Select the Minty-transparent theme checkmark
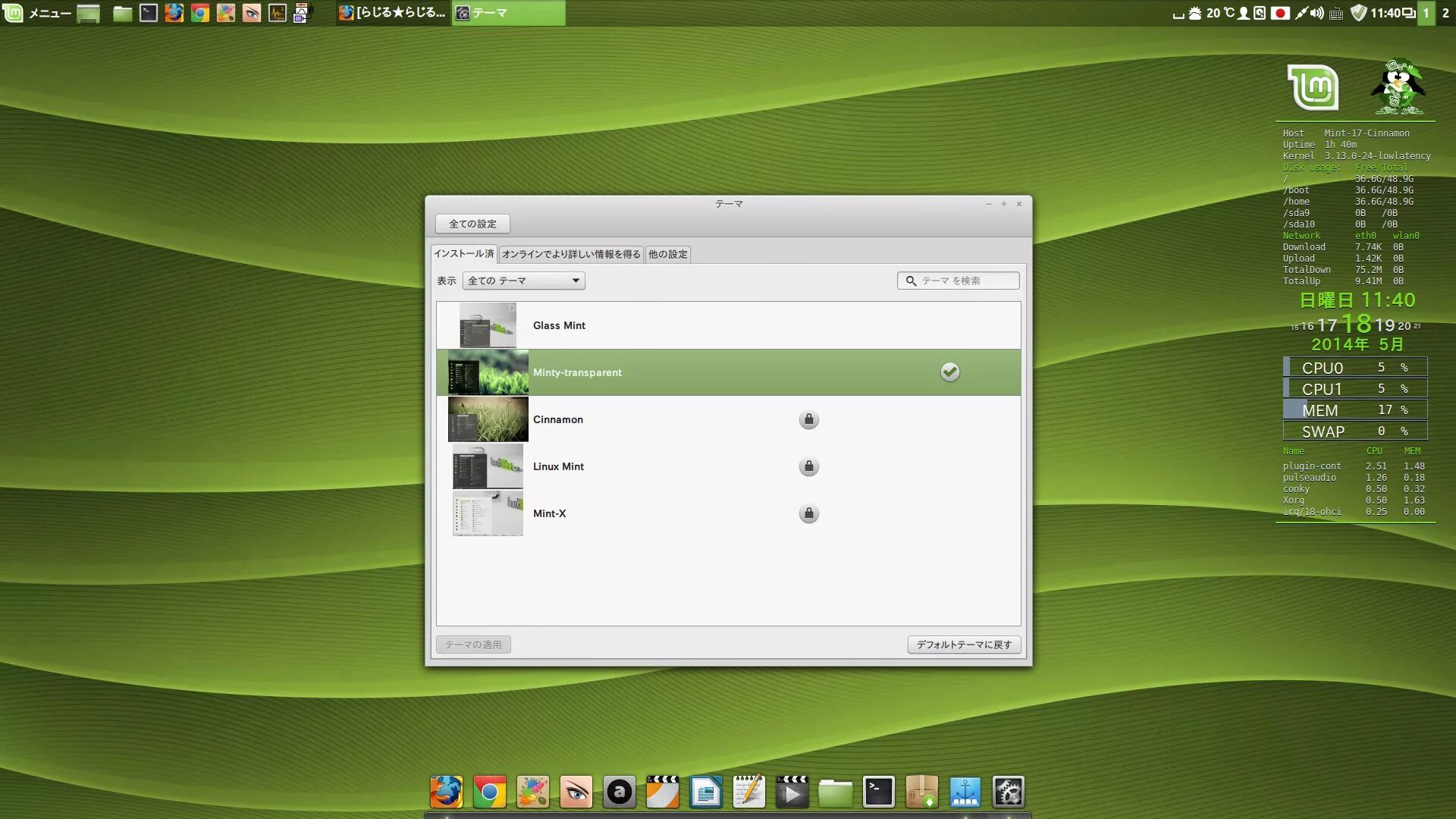Viewport: 1456px width, 819px height. pos(949,372)
